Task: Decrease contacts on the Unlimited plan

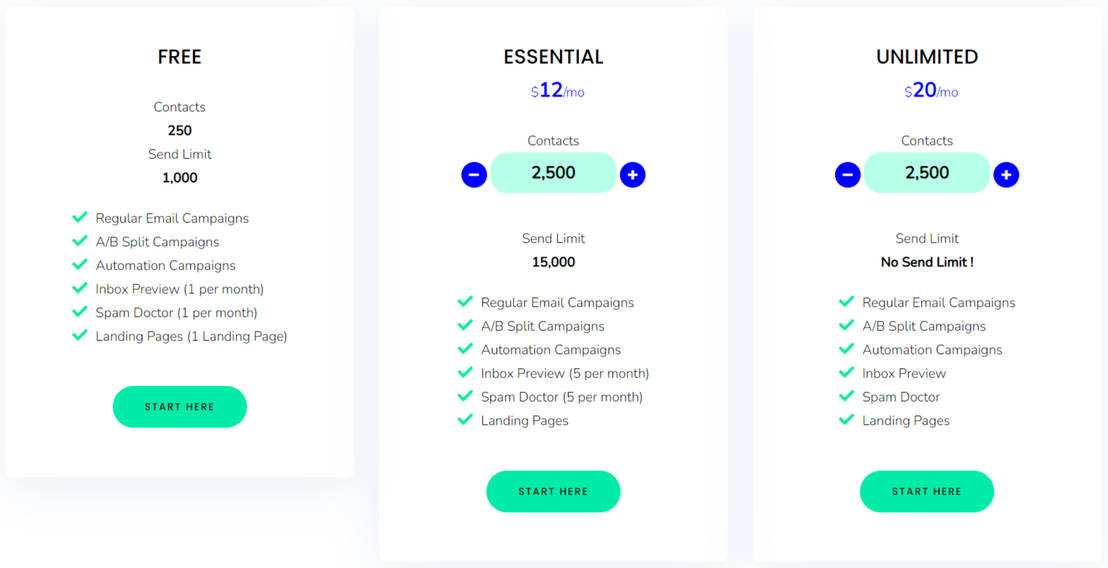Action: pos(847,174)
